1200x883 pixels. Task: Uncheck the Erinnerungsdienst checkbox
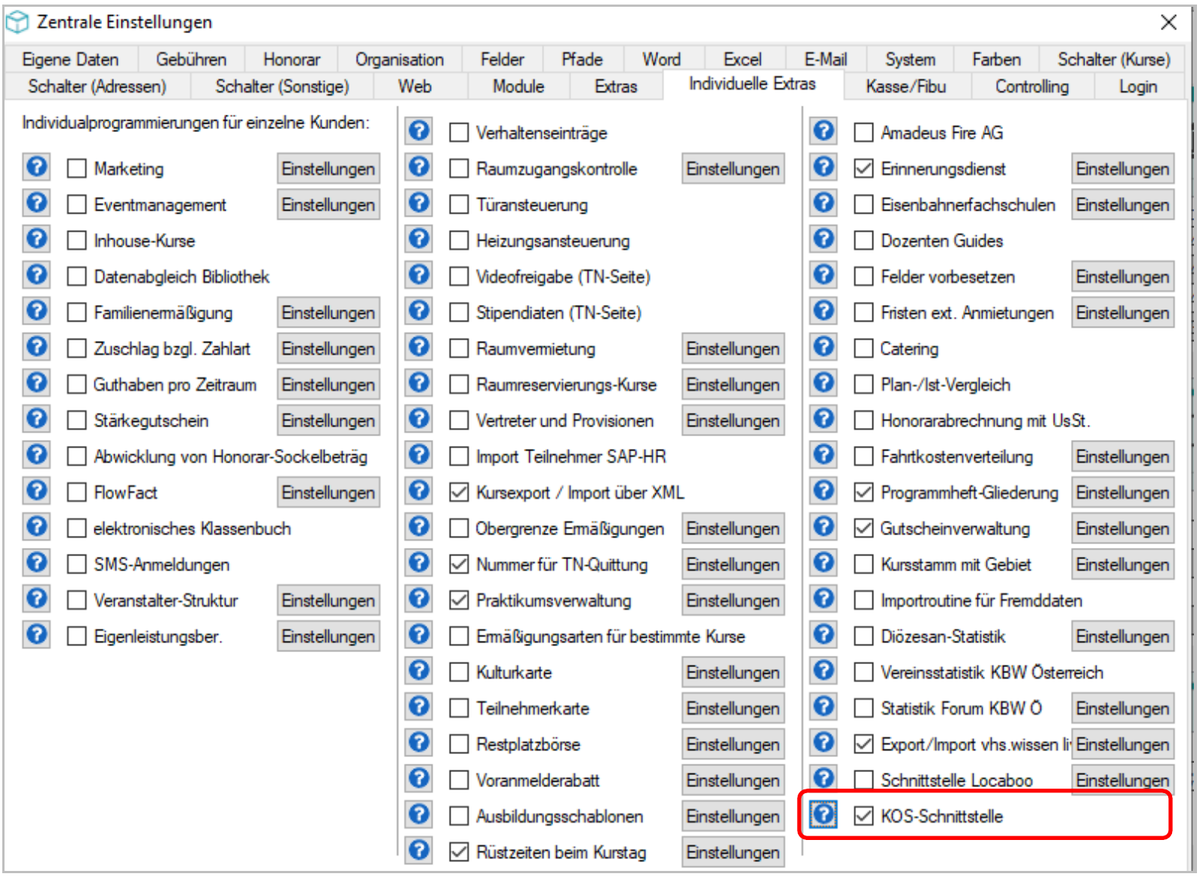864,169
